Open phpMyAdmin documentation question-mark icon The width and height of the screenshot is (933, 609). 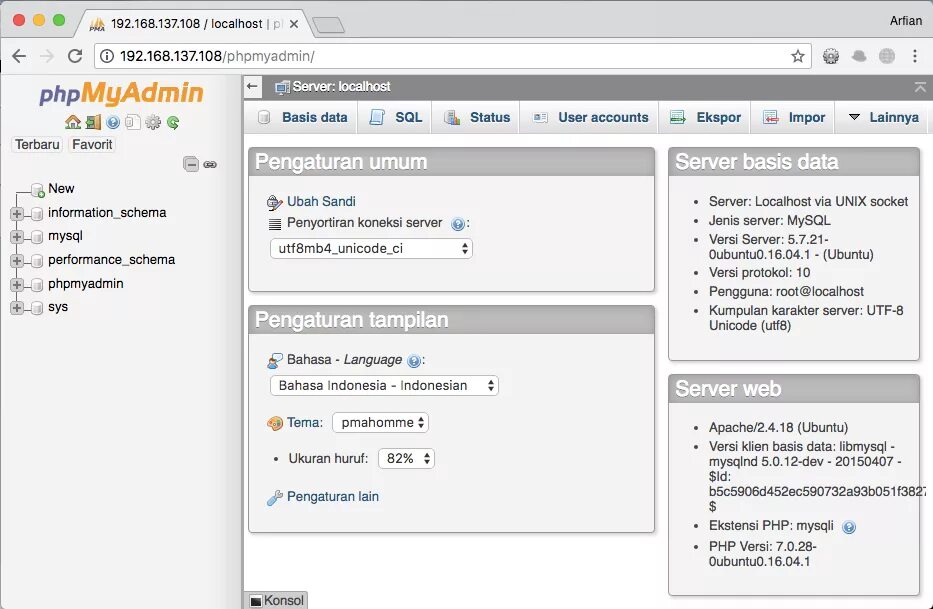[x=112, y=122]
